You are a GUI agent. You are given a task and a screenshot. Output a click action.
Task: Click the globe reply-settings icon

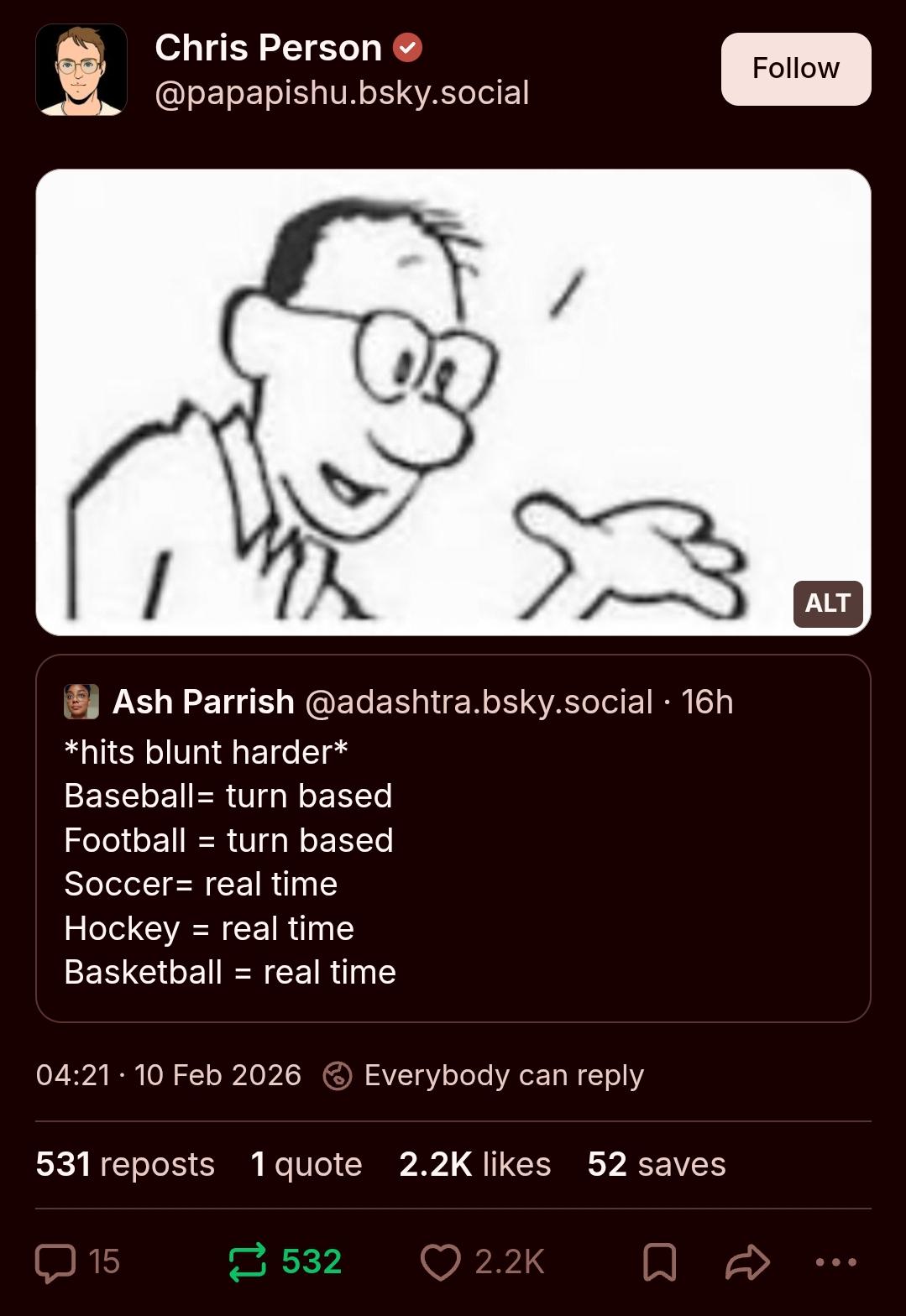click(338, 1076)
